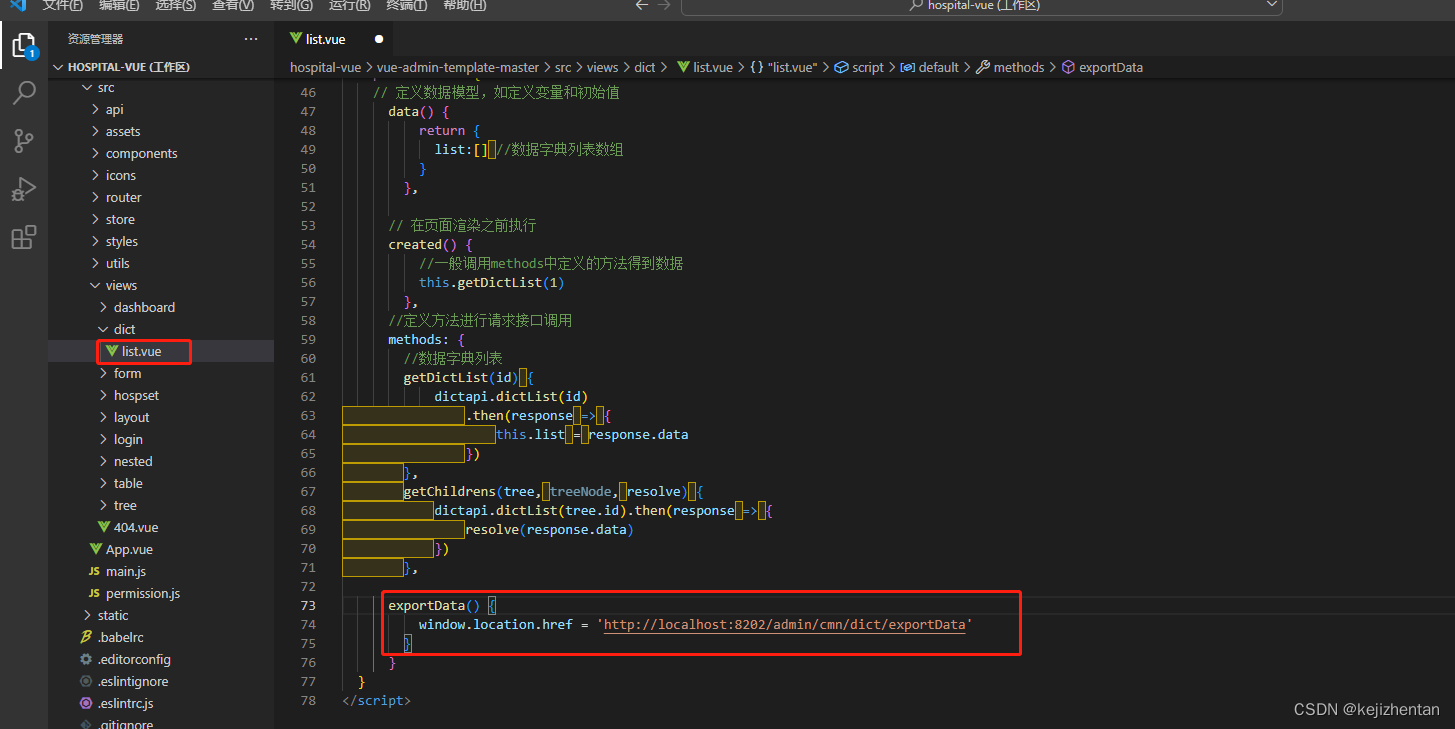This screenshot has width=1455, height=729.
Task: Click the localhost:8202 exportData URL in code
Action: tap(785, 625)
